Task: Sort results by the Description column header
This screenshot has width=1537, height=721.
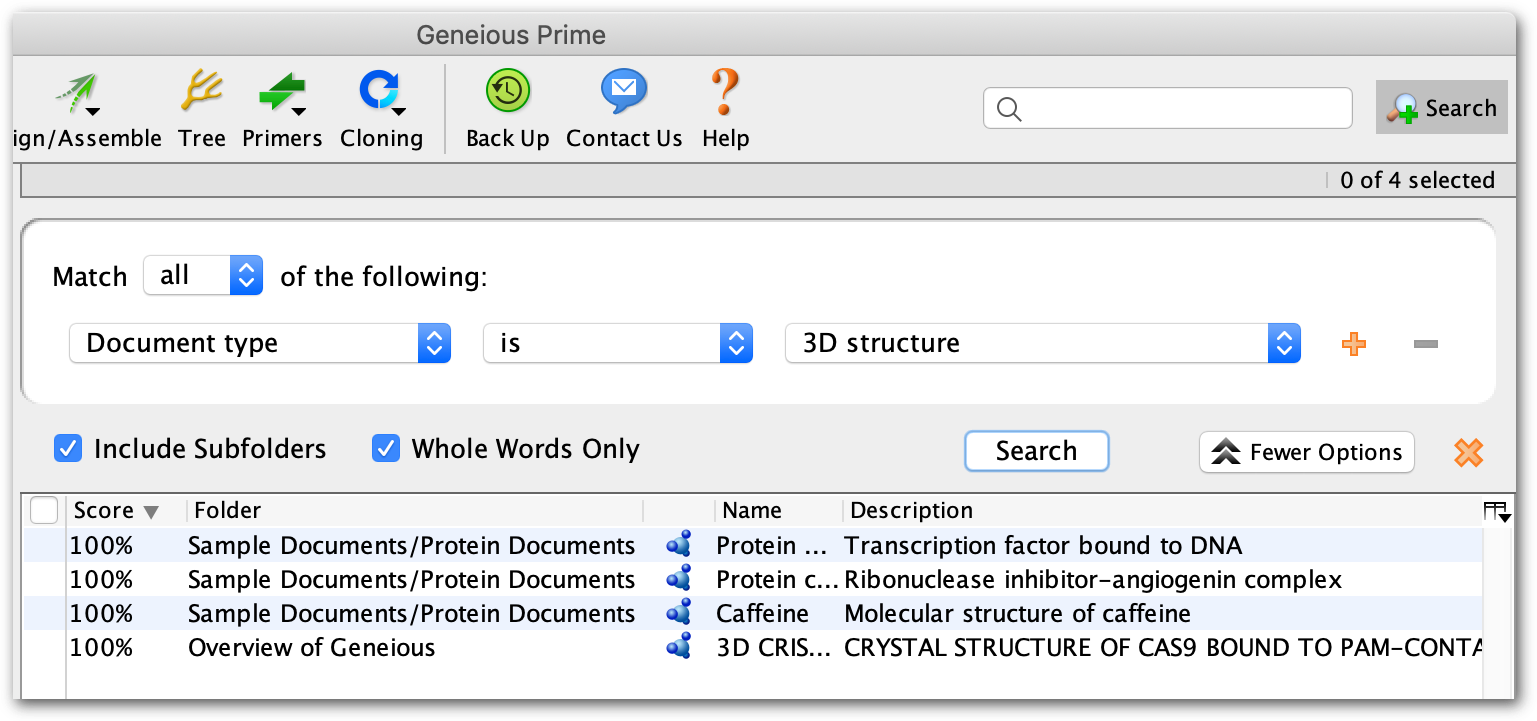Action: pyautogui.click(x=912, y=510)
